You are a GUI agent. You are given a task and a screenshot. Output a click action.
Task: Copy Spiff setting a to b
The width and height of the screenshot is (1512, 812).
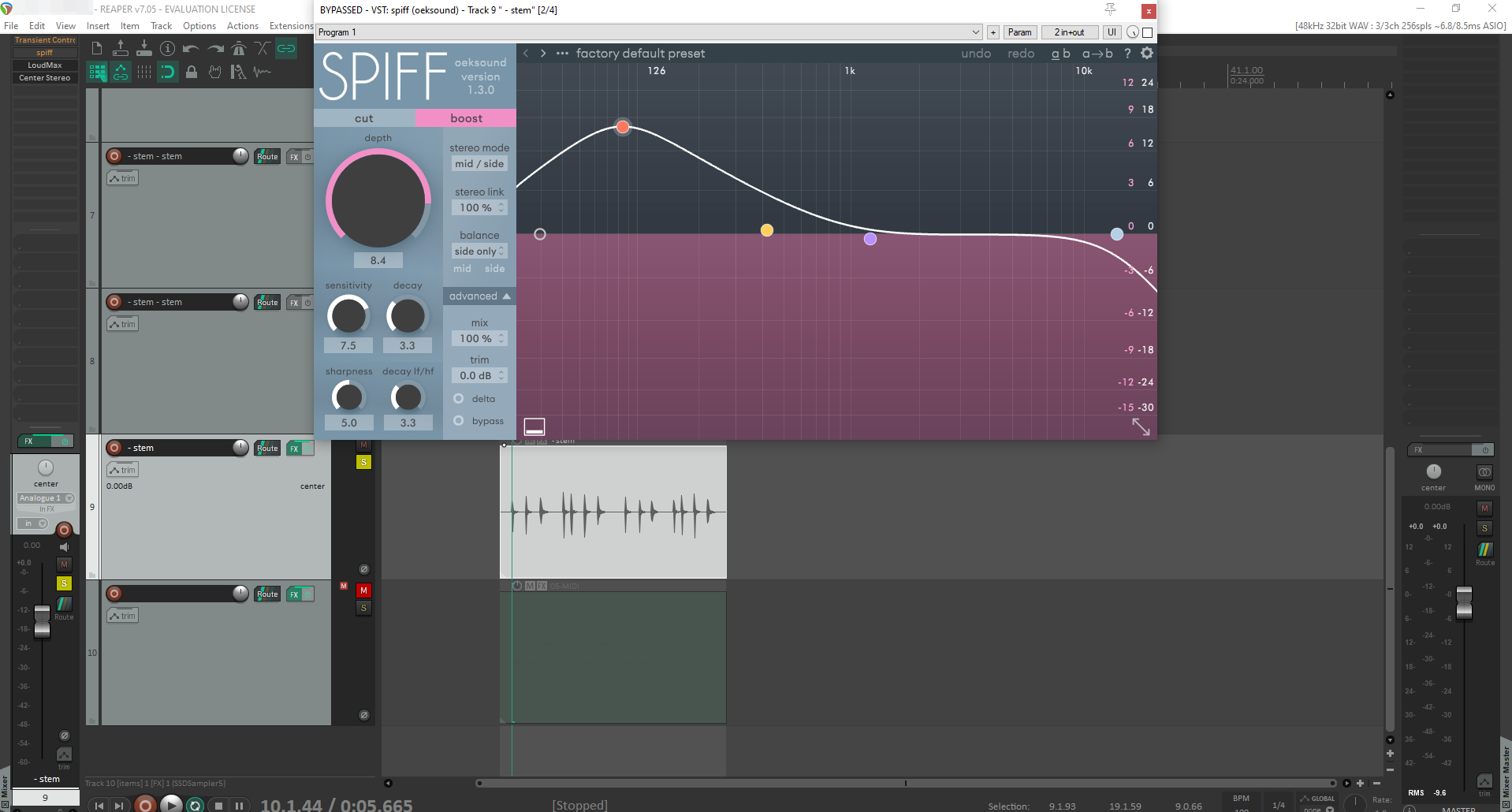tap(1097, 54)
